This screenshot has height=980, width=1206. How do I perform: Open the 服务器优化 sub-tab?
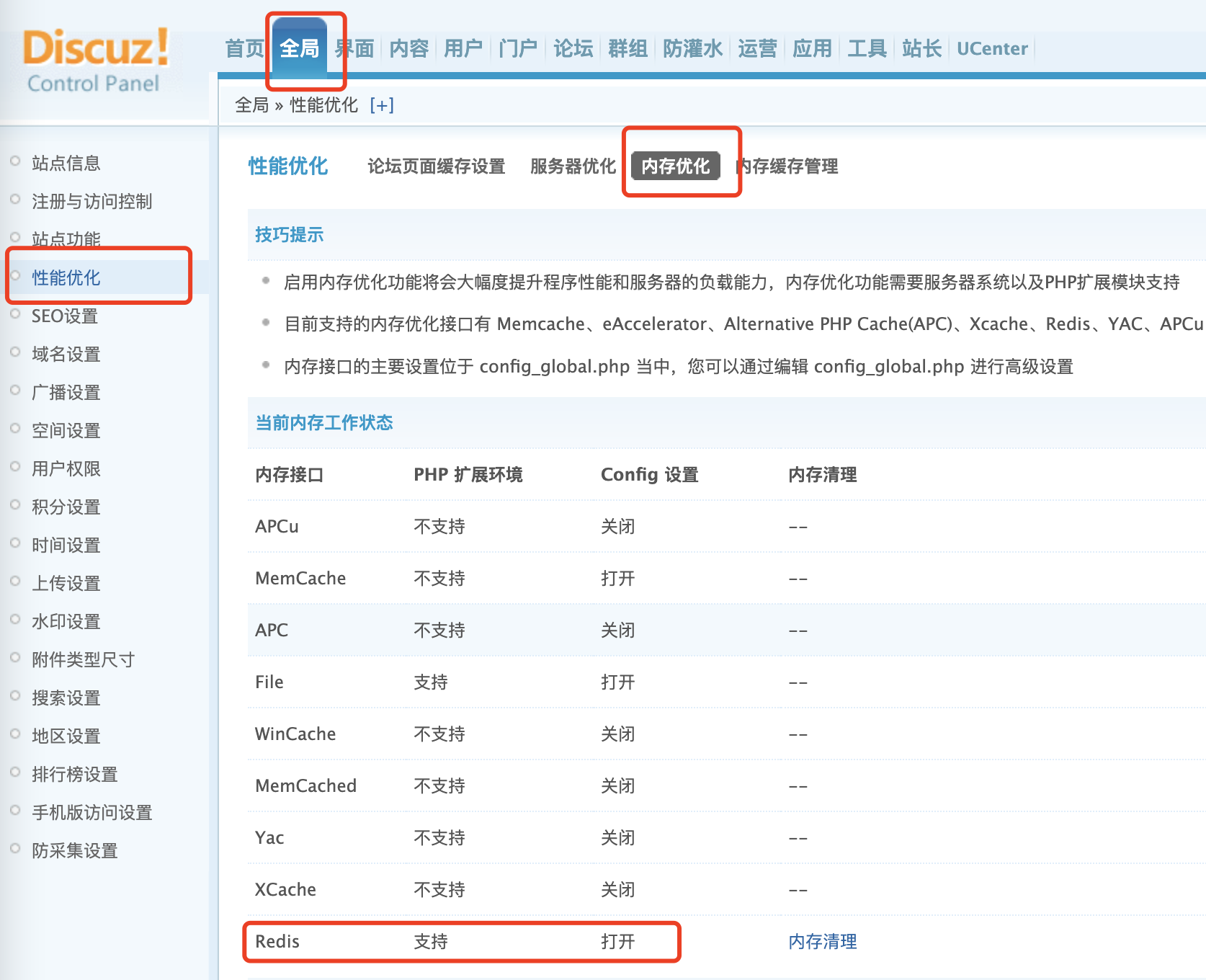tap(573, 166)
